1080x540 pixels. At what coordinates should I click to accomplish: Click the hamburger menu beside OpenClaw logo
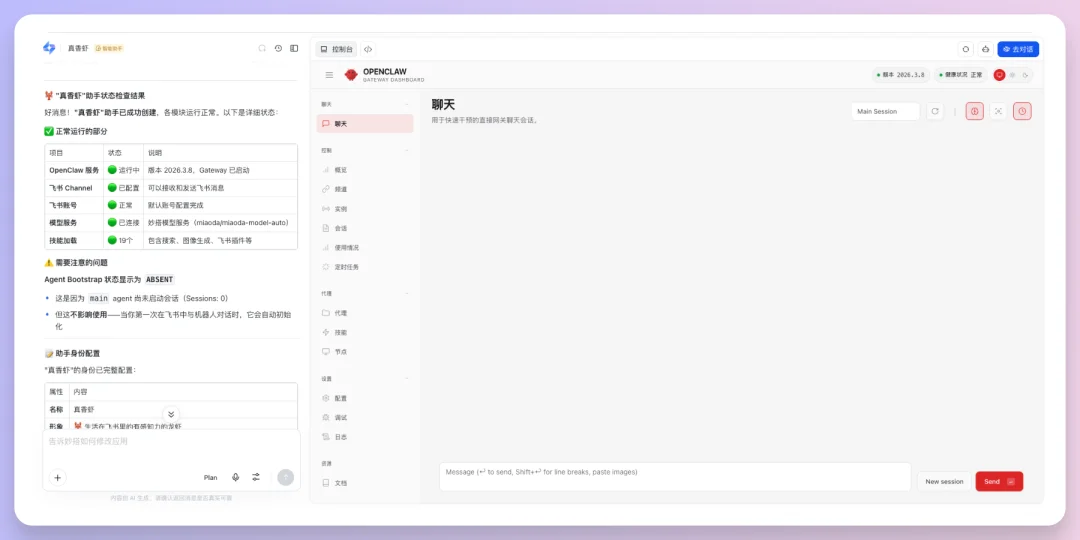(329, 75)
